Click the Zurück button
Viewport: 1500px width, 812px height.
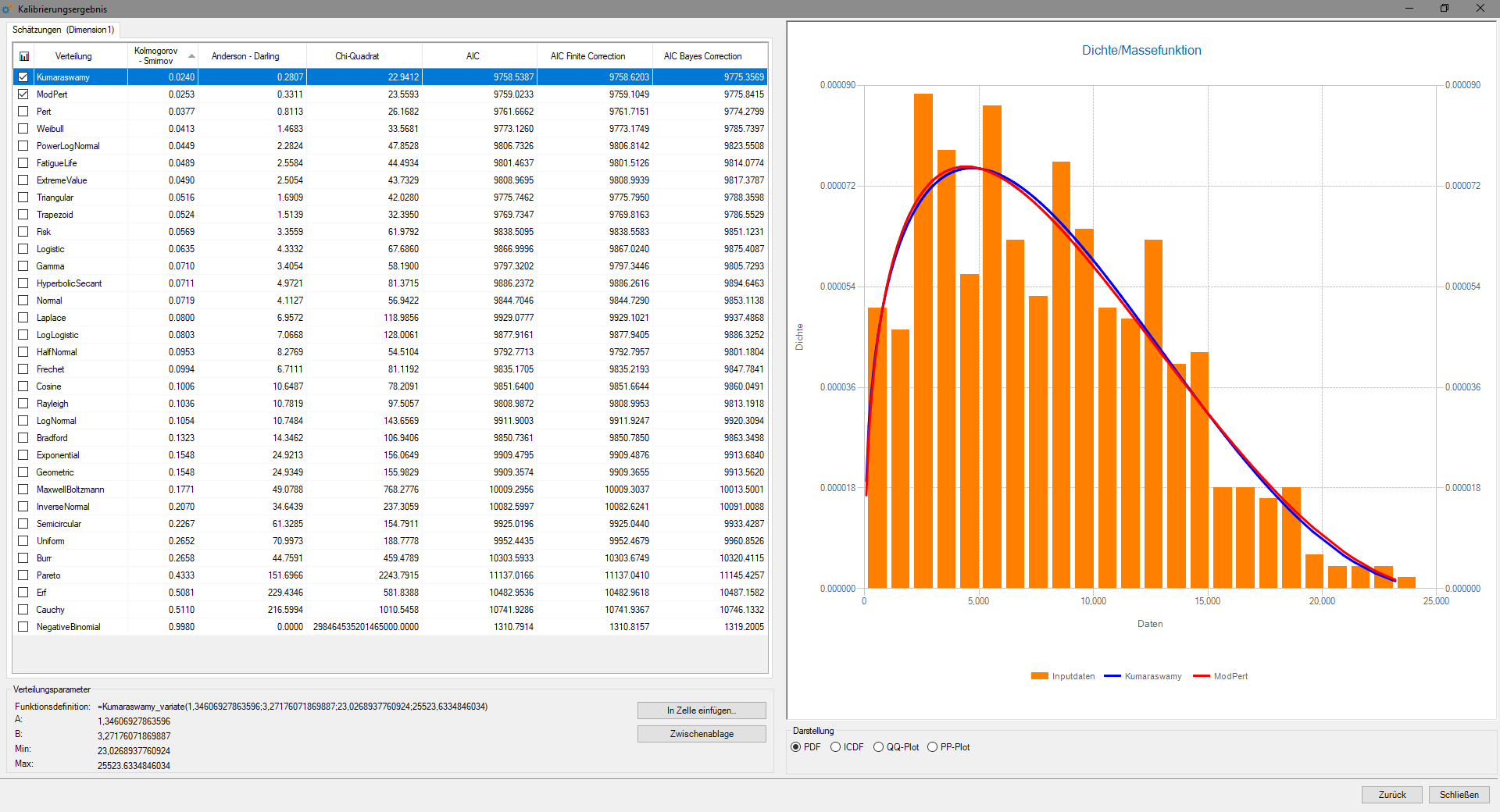(x=1392, y=795)
